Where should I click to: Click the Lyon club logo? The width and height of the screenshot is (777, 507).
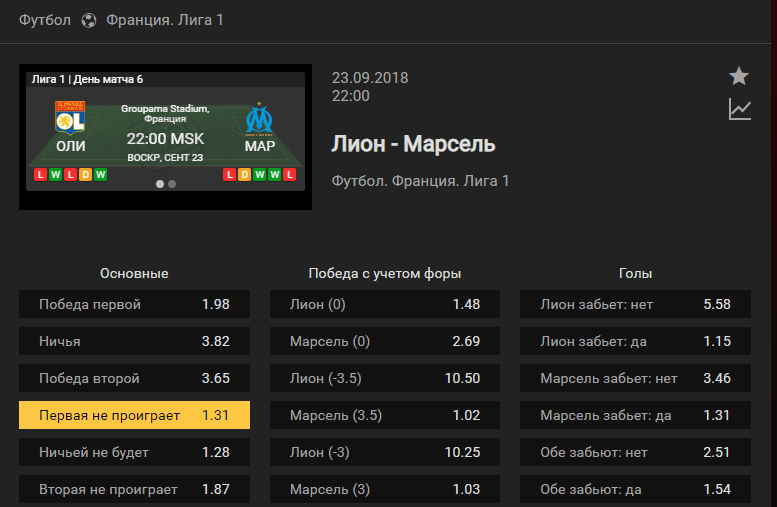click(x=70, y=117)
